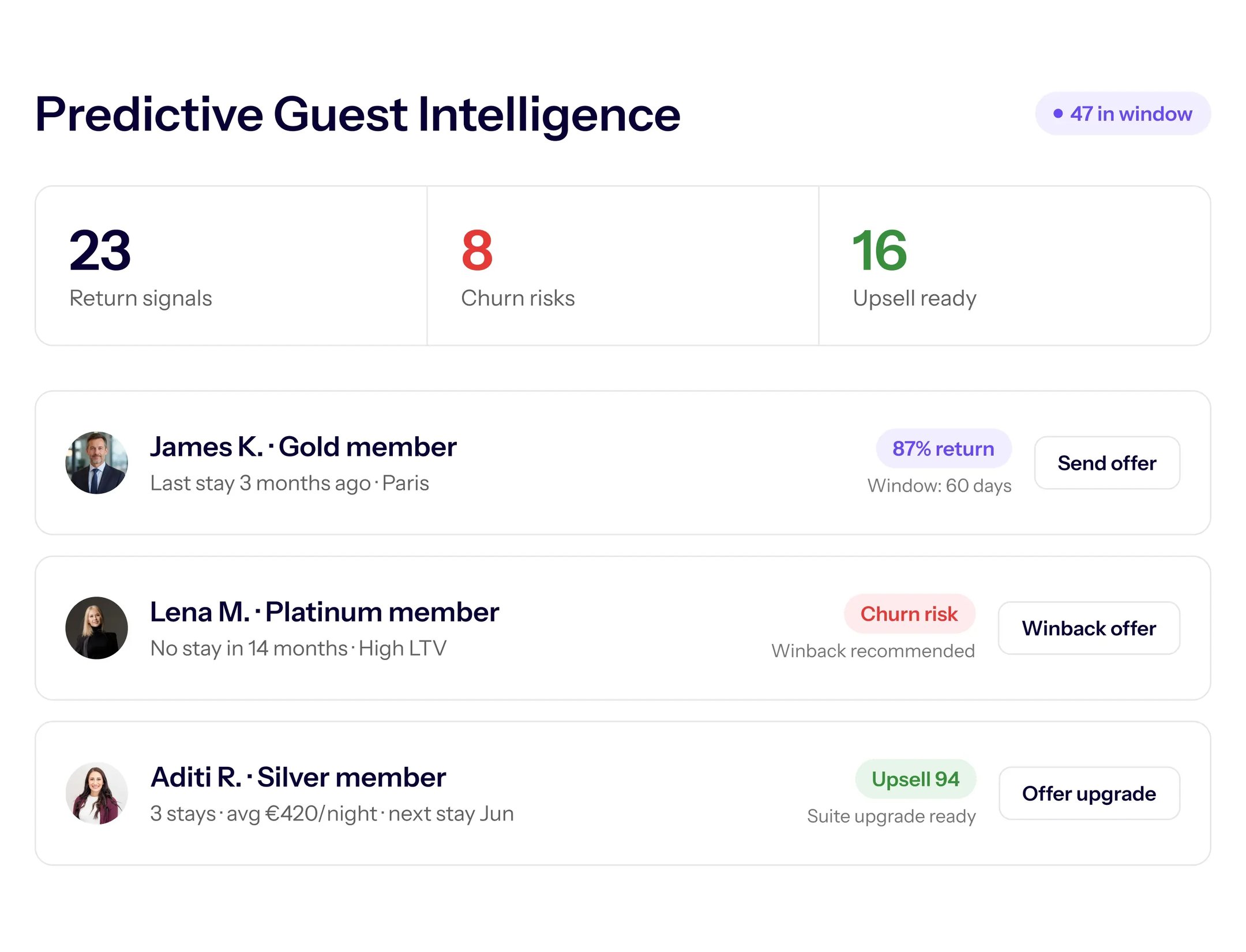This screenshot has height=952, width=1246.
Task: Click the Offer upgrade button
Action: pos(1089,793)
